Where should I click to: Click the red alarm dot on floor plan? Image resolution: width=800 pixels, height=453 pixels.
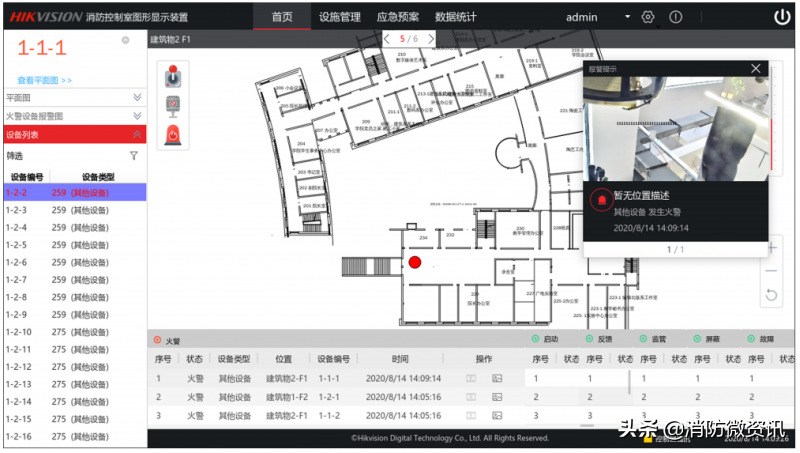414,263
